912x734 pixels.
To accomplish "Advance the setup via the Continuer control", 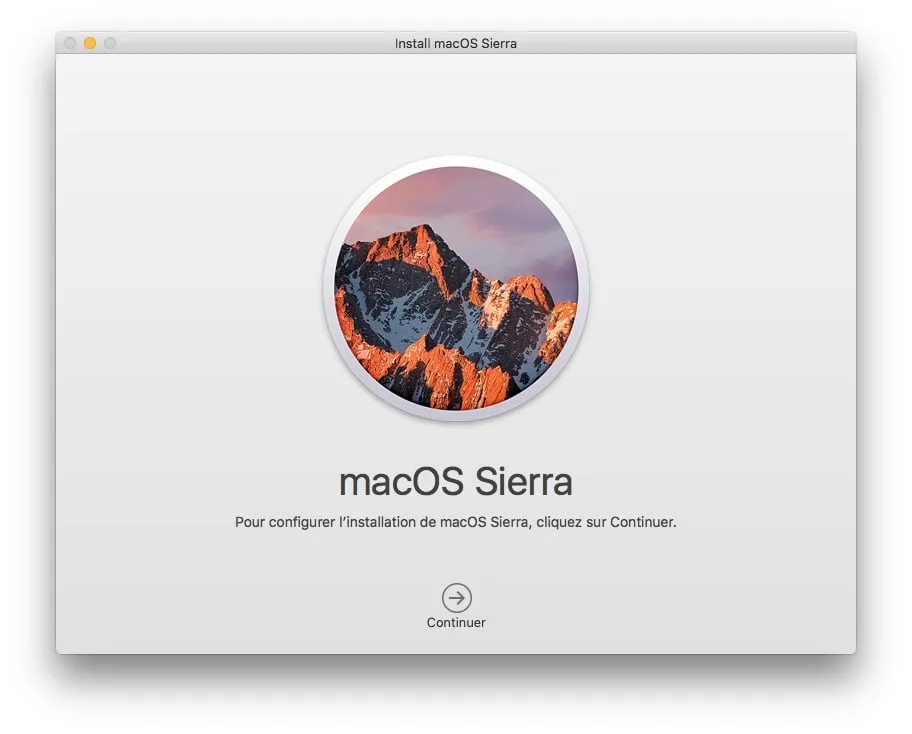I will tap(456, 605).
